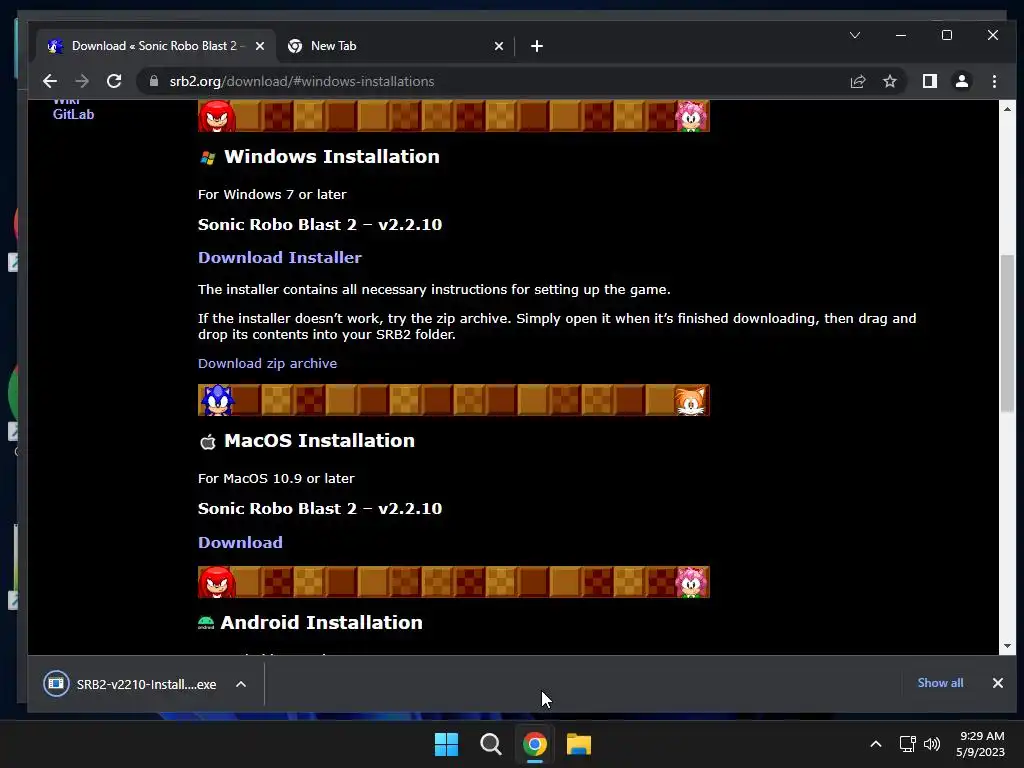Click 'For Windows 7 or later' text
This screenshot has width=1024, height=768.
pyautogui.click(x=272, y=195)
